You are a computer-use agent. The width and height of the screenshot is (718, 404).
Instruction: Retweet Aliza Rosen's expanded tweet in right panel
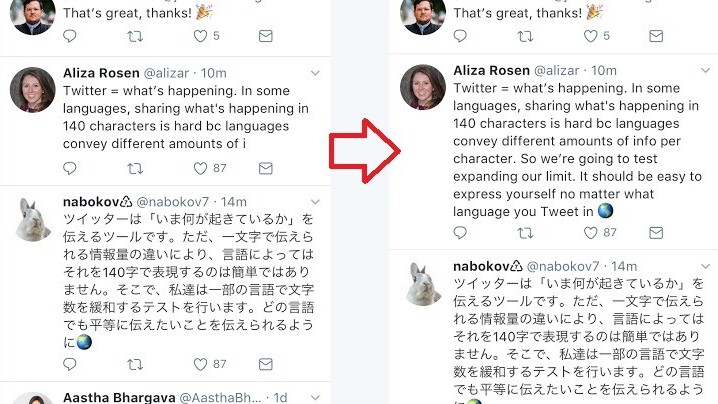coord(526,232)
